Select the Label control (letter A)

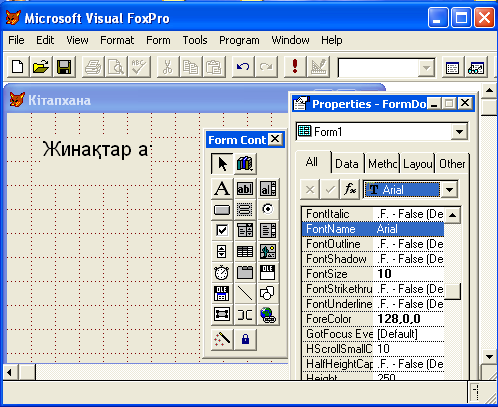(222, 188)
